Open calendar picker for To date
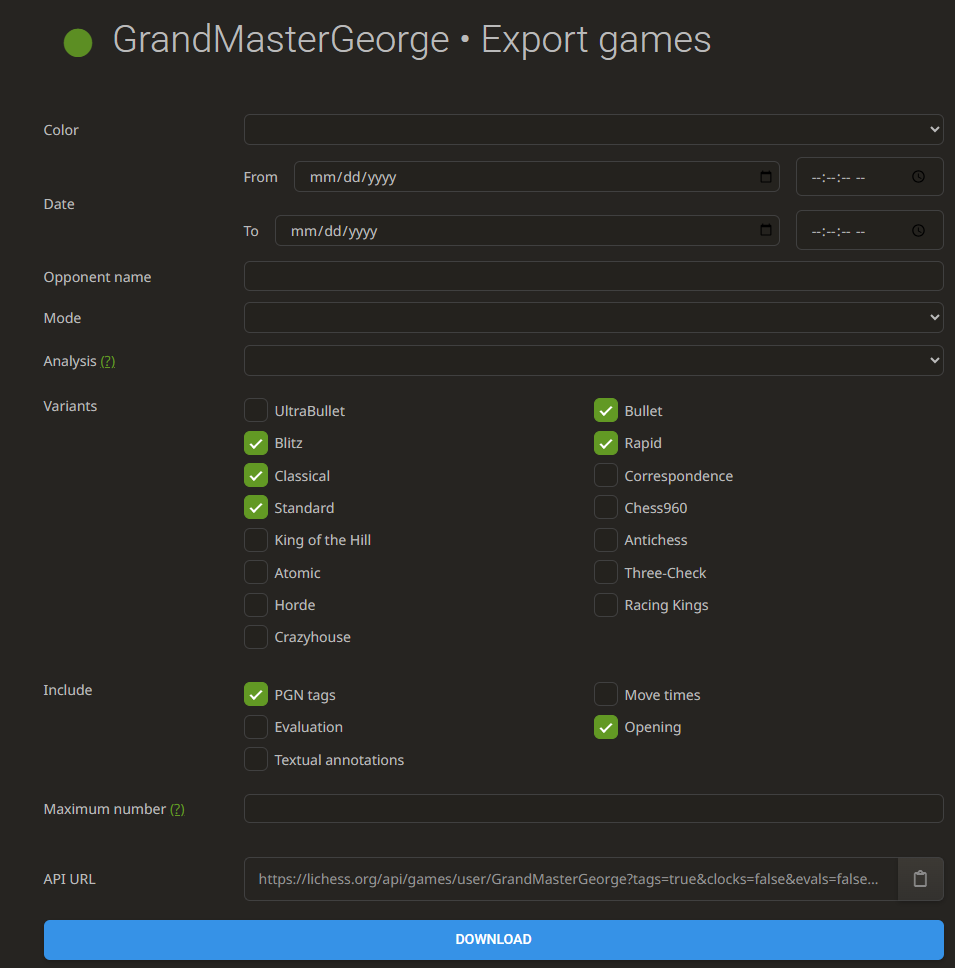The width and height of the screenshot is (955, 968). [x=766, y=231]
